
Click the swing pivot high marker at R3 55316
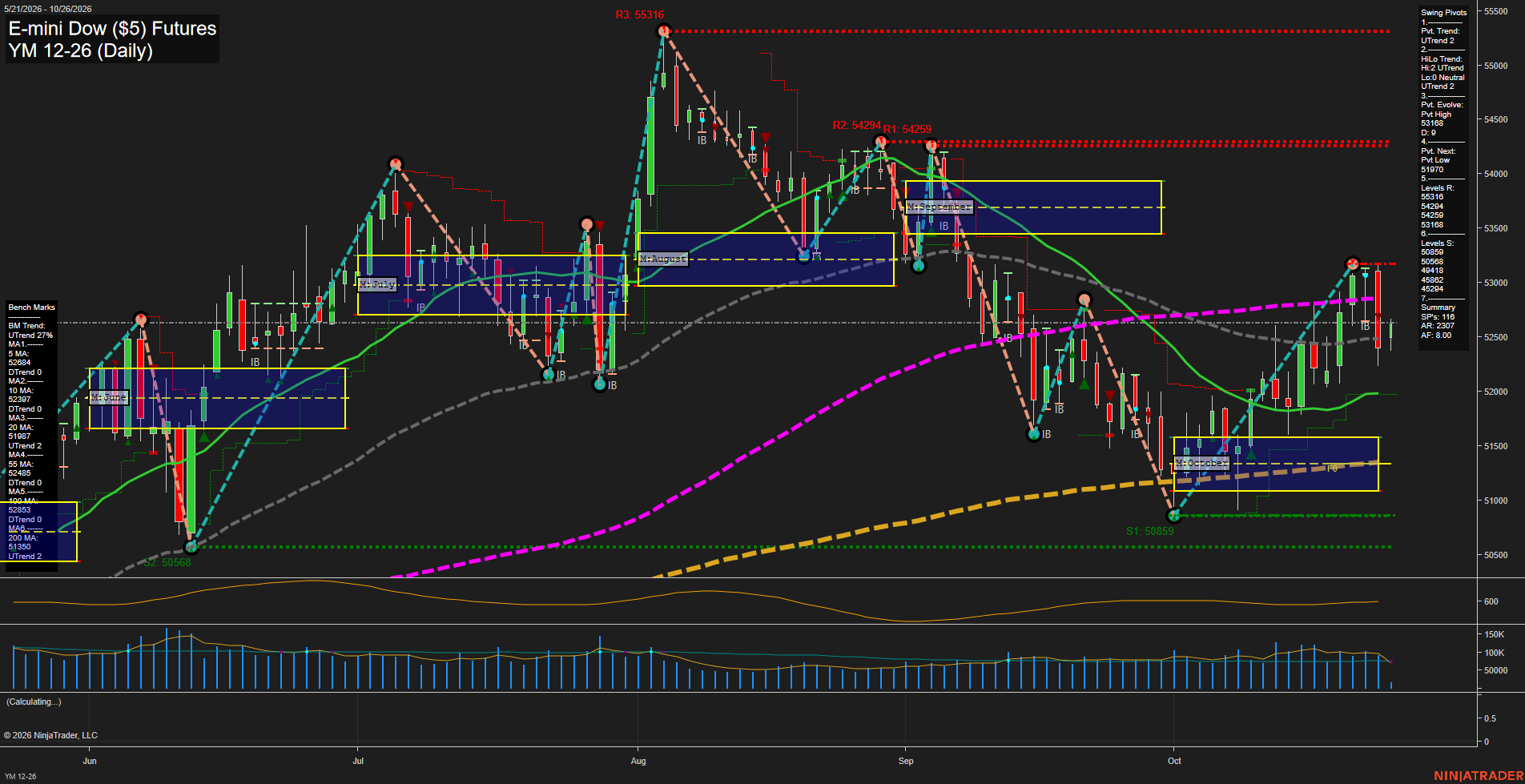click(x=663, y=31)
